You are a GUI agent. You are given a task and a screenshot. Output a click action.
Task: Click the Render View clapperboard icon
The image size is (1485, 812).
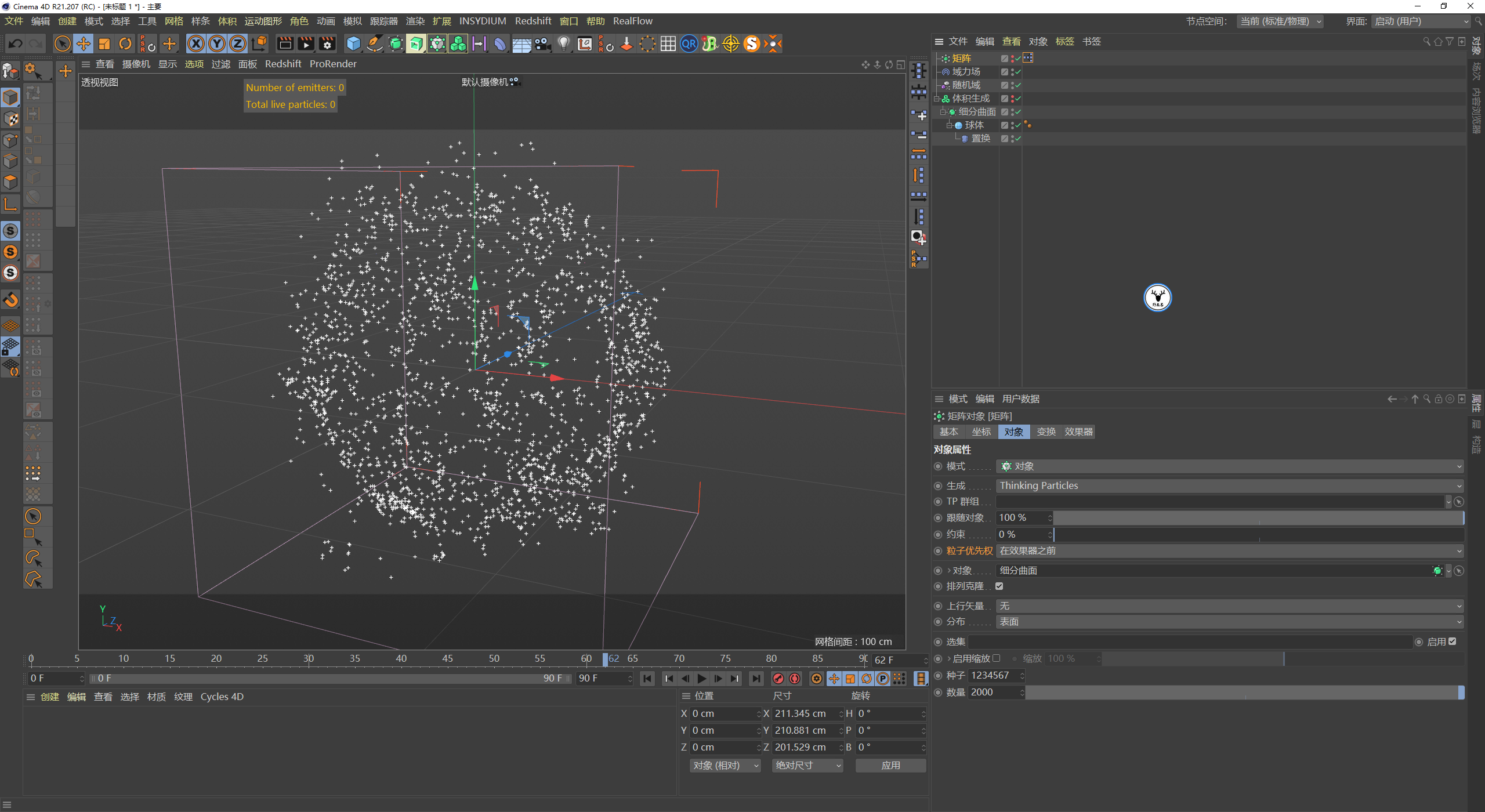[x=285, y=43]
